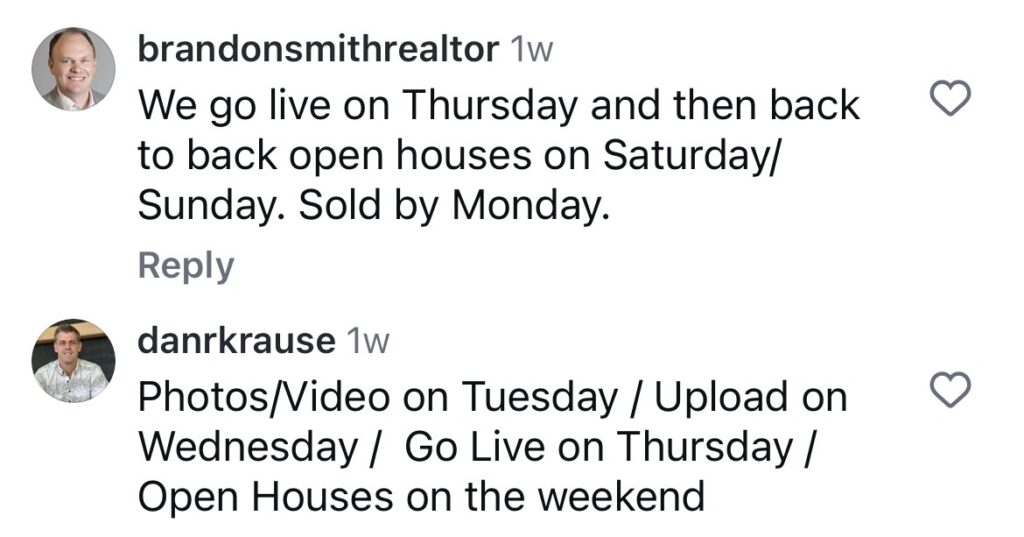Open brandonsmithrealtor's profile picture

[x=73, y=69]
